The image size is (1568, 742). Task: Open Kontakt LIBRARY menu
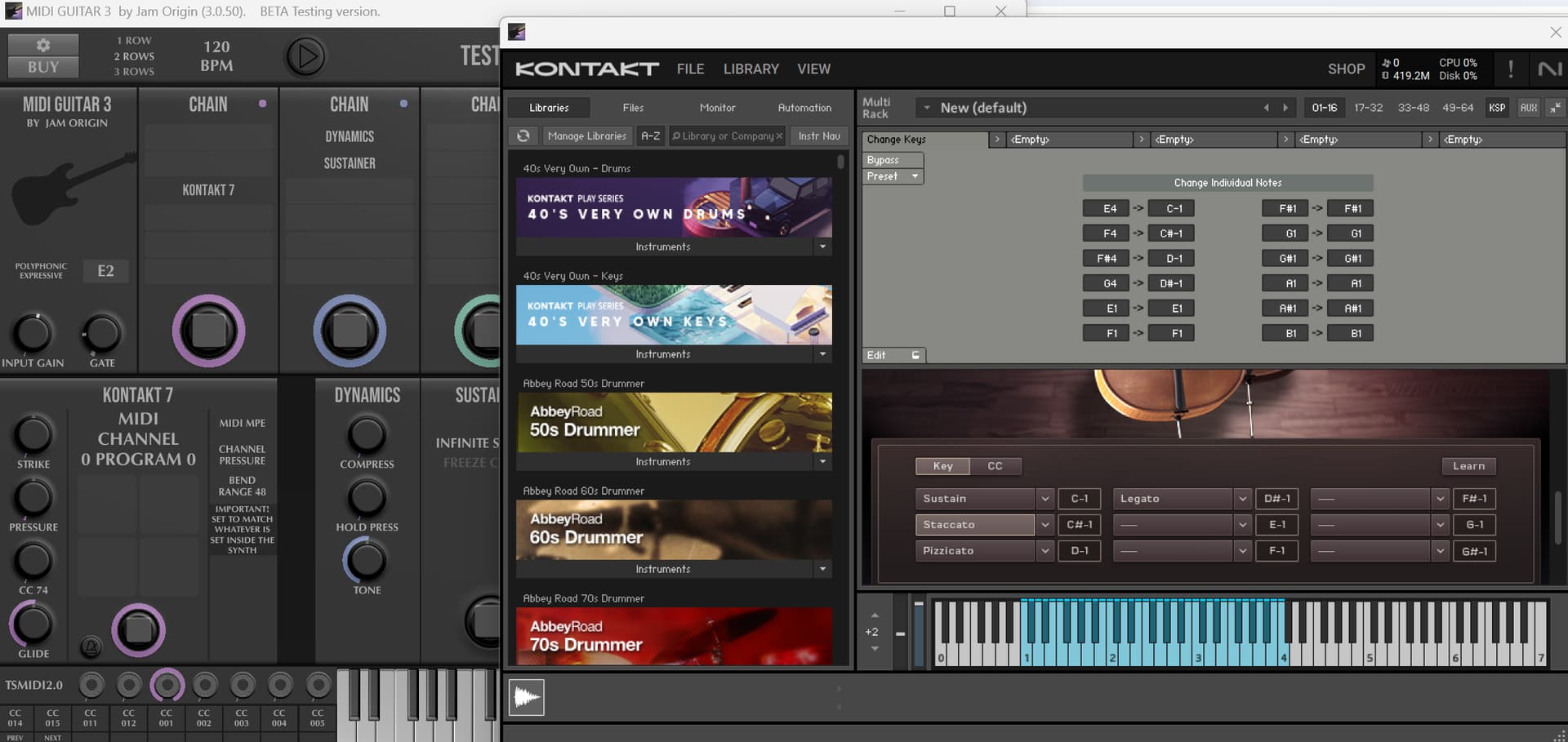pyautogui.click(x=751, y=69)
